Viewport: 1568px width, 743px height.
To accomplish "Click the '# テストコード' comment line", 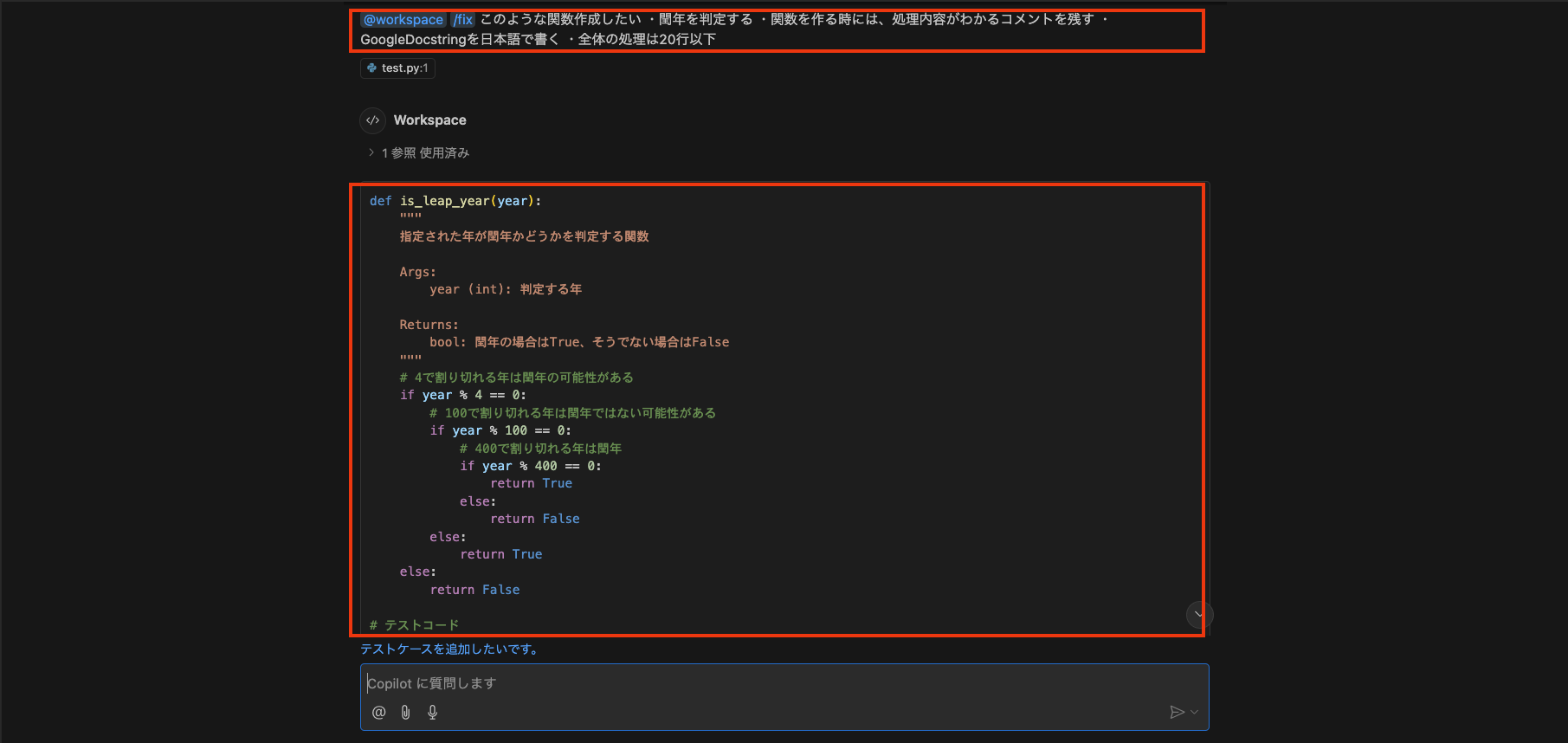I will pos(414,624).
